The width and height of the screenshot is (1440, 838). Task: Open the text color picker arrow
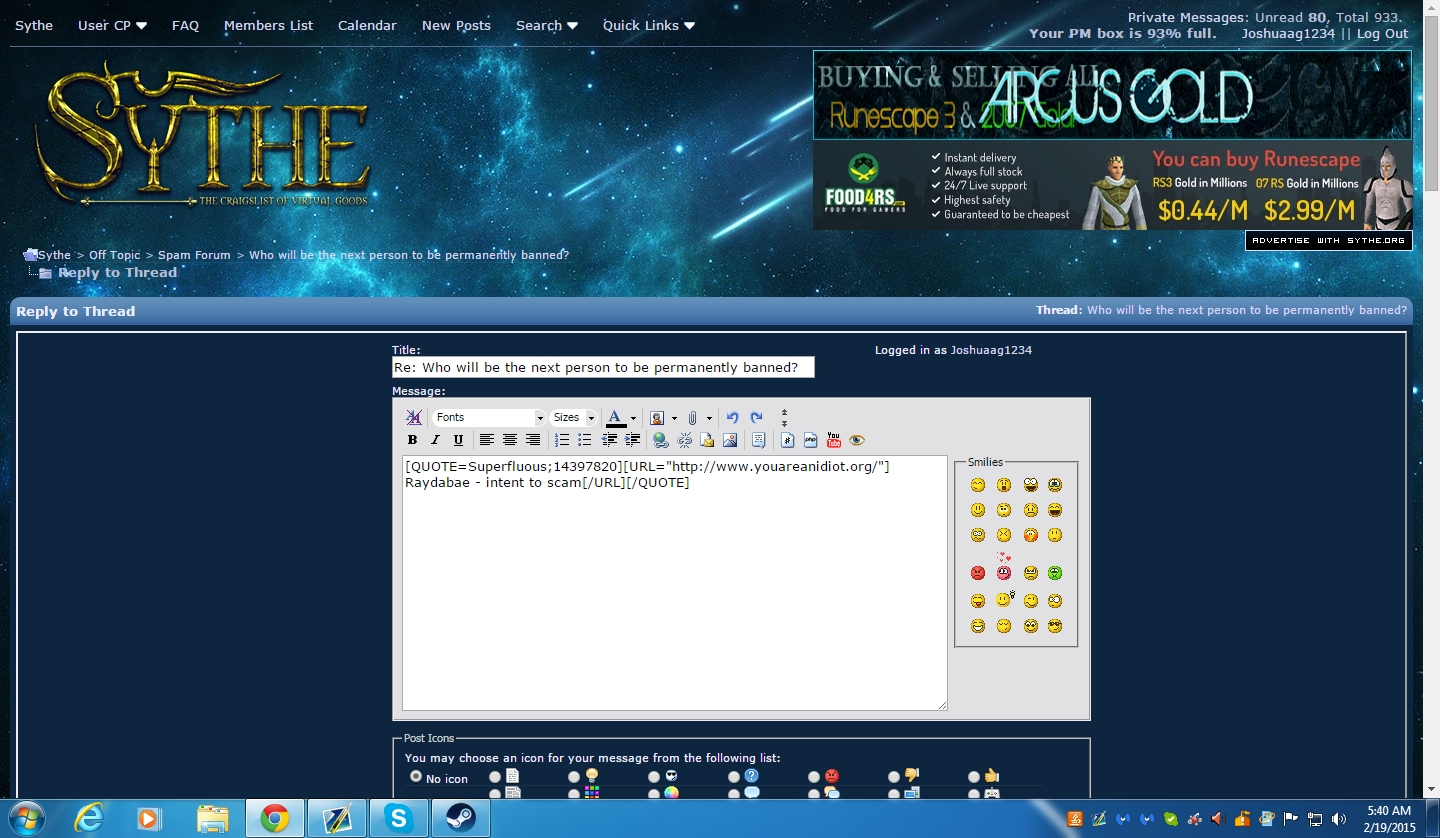(633, 418)
